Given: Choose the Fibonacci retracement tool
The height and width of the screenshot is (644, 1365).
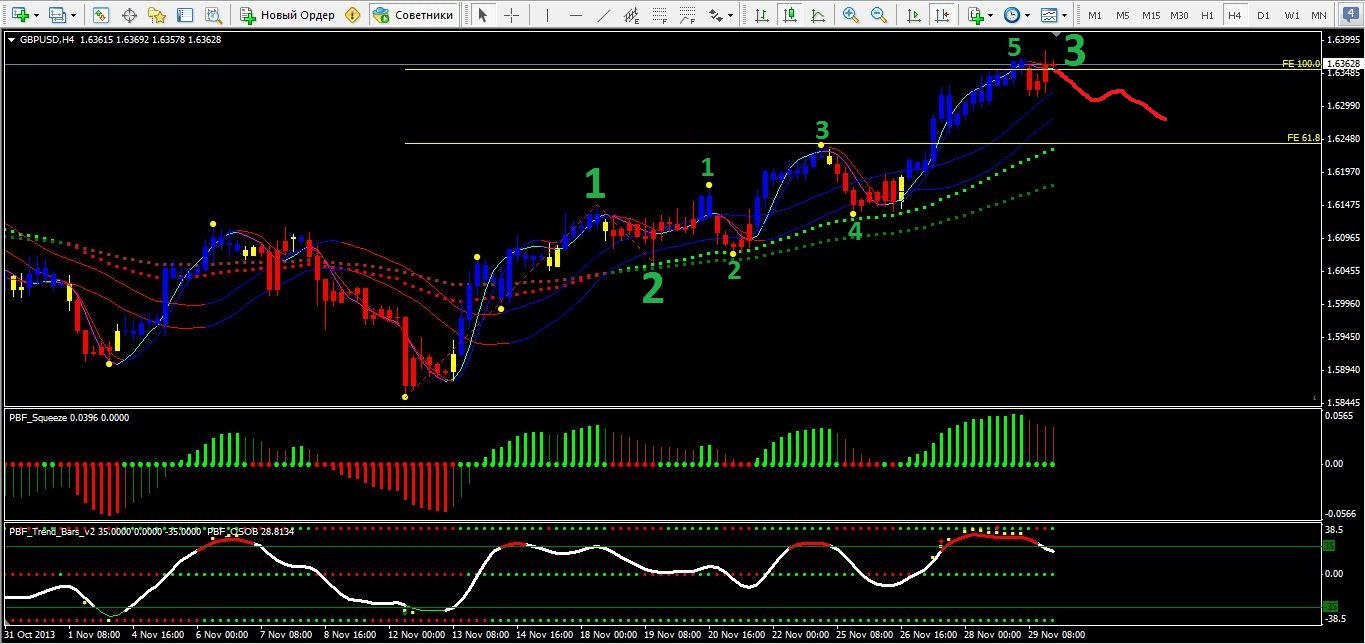Looking at the screenshot, I should pos(660,15).
